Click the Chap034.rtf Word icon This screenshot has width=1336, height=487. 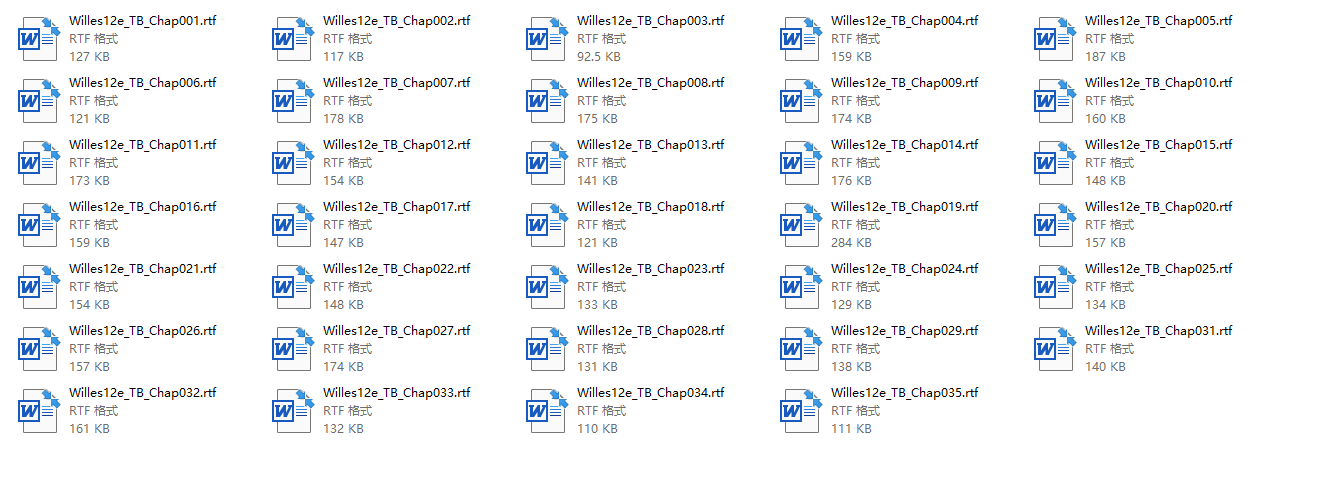pos(547,410)
